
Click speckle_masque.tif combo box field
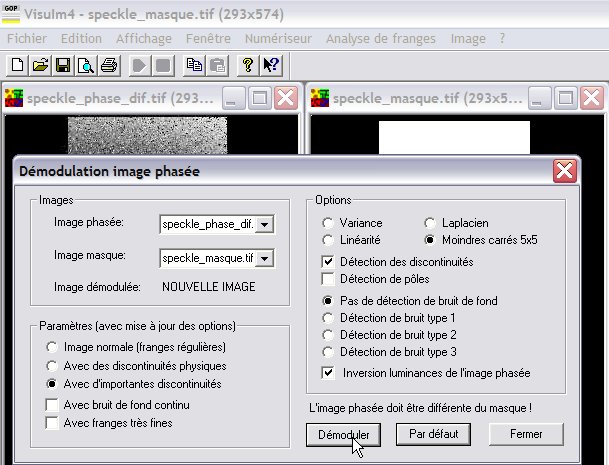pyautogui.click(x=217, y=258)
